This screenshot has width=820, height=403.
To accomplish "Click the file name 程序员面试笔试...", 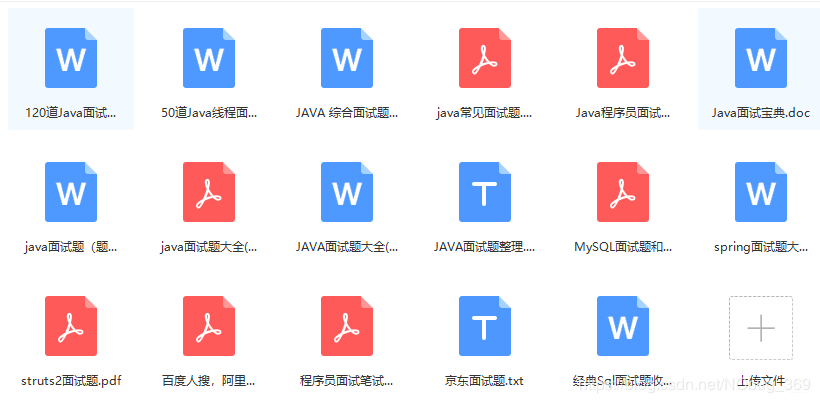I will pyautogui.click(x=347, y=381).
